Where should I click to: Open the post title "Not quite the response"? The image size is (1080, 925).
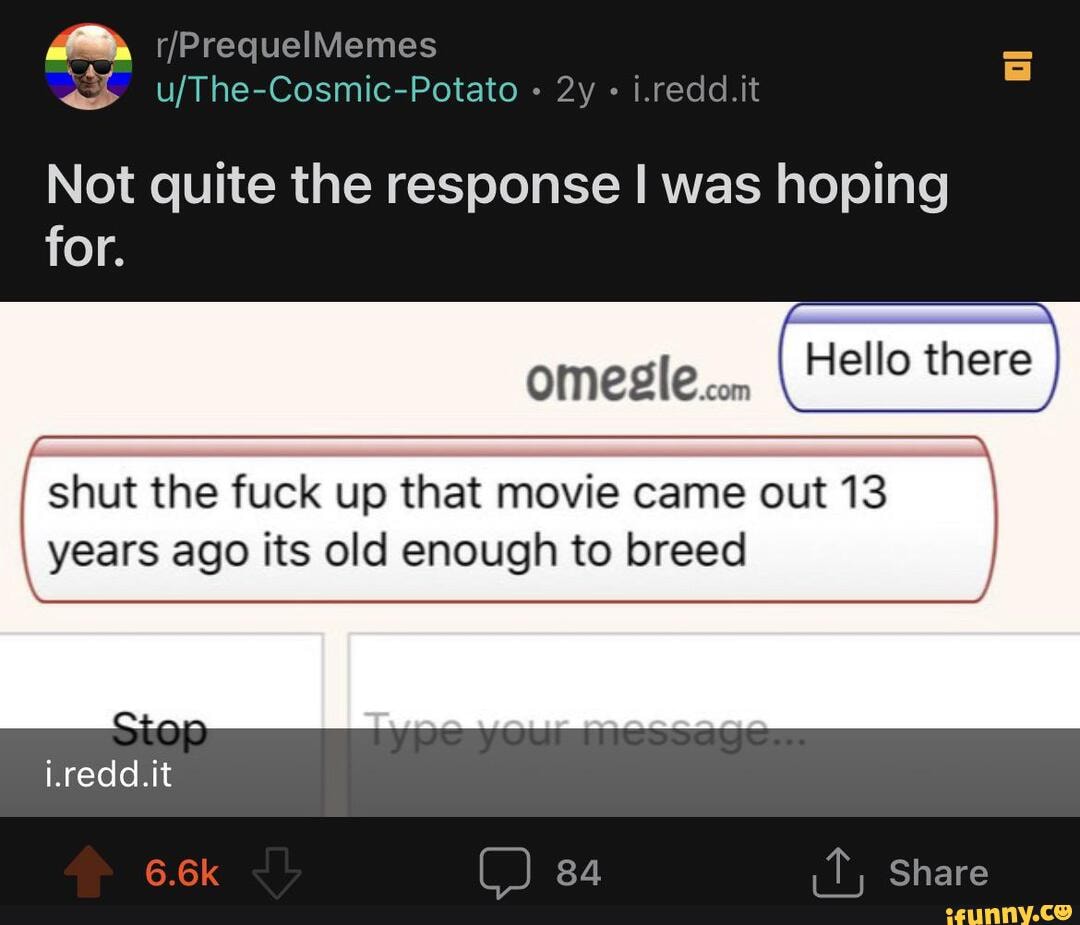click(x=497, y=214)
